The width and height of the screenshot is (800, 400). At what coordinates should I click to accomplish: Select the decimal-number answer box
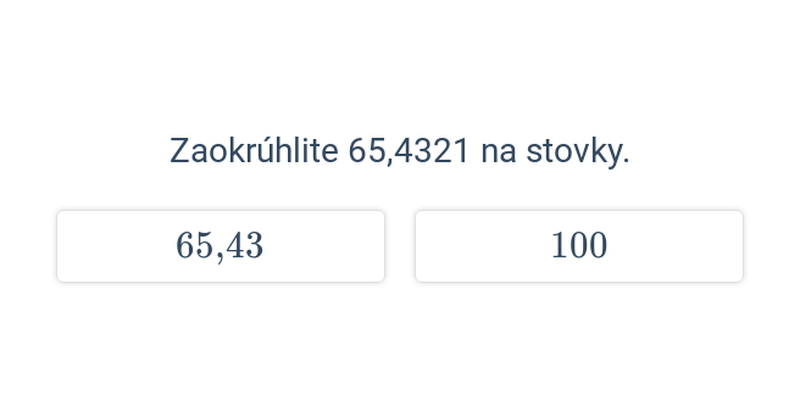pyautogui.click(x=220, y=246)
